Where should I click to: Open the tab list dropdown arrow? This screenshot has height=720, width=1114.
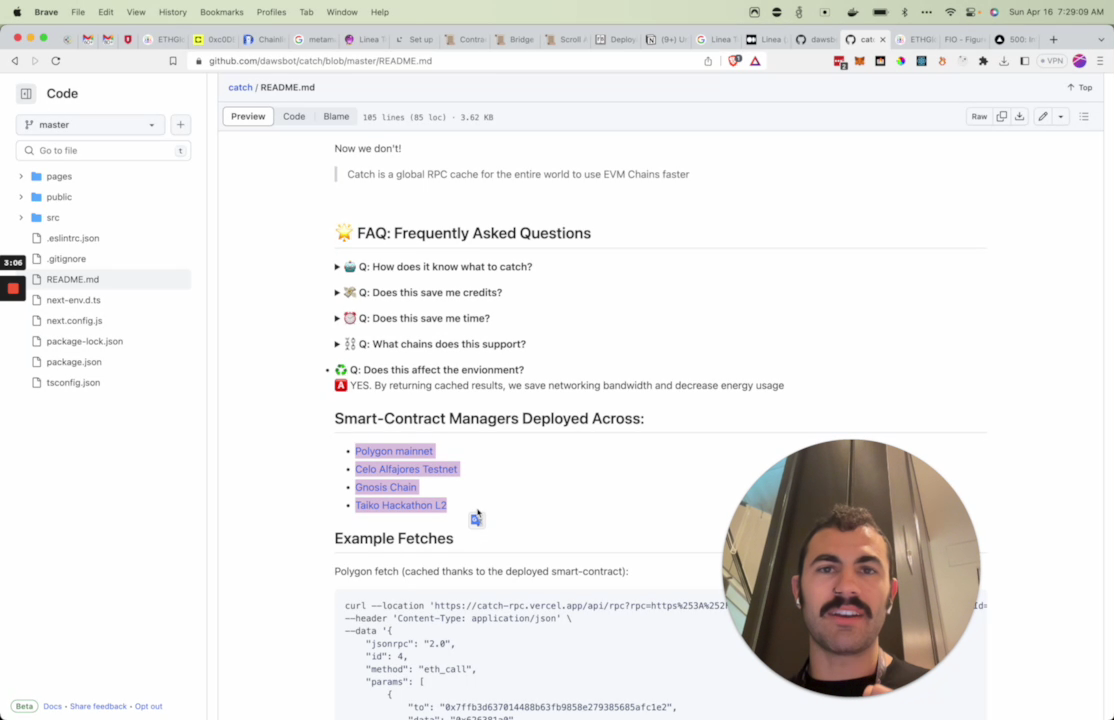[1101, 40]
